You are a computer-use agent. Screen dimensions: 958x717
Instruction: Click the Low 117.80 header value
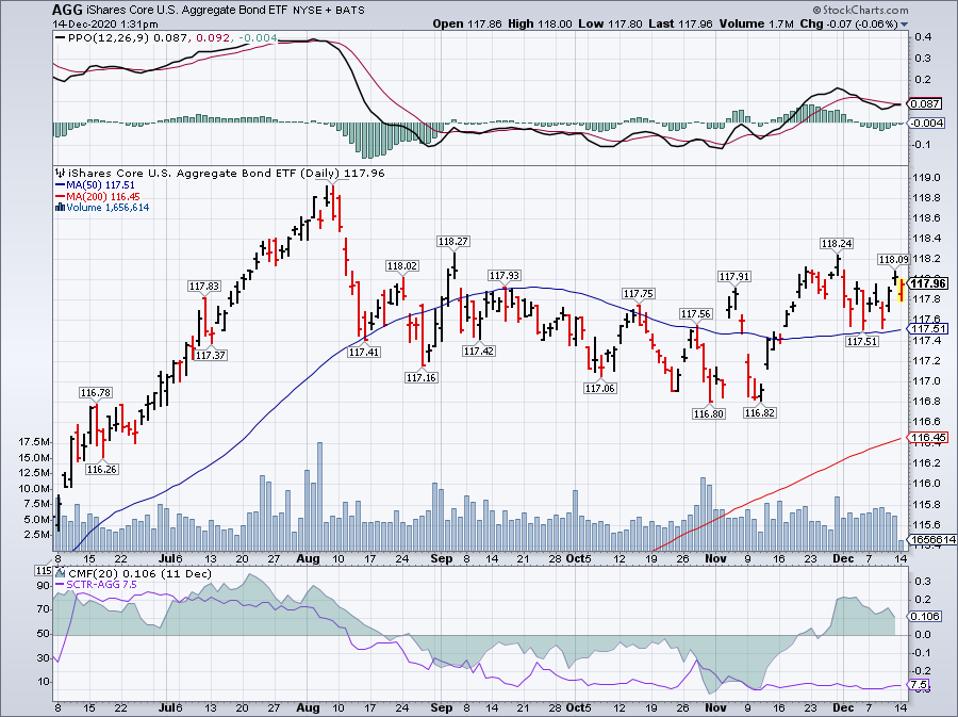click(609, 24)
